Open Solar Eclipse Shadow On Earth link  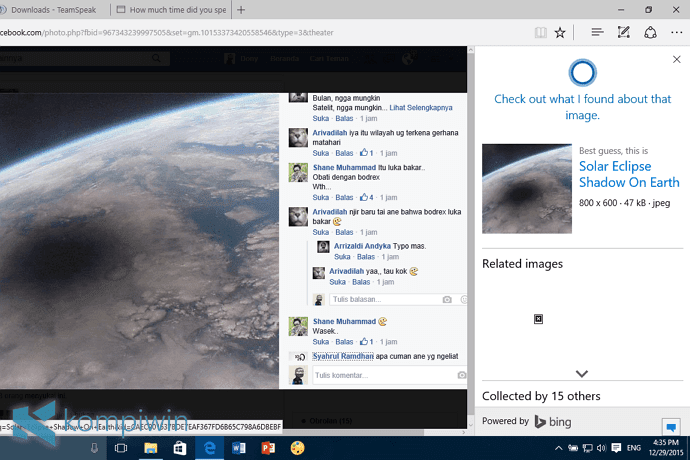tap(629, 174)
